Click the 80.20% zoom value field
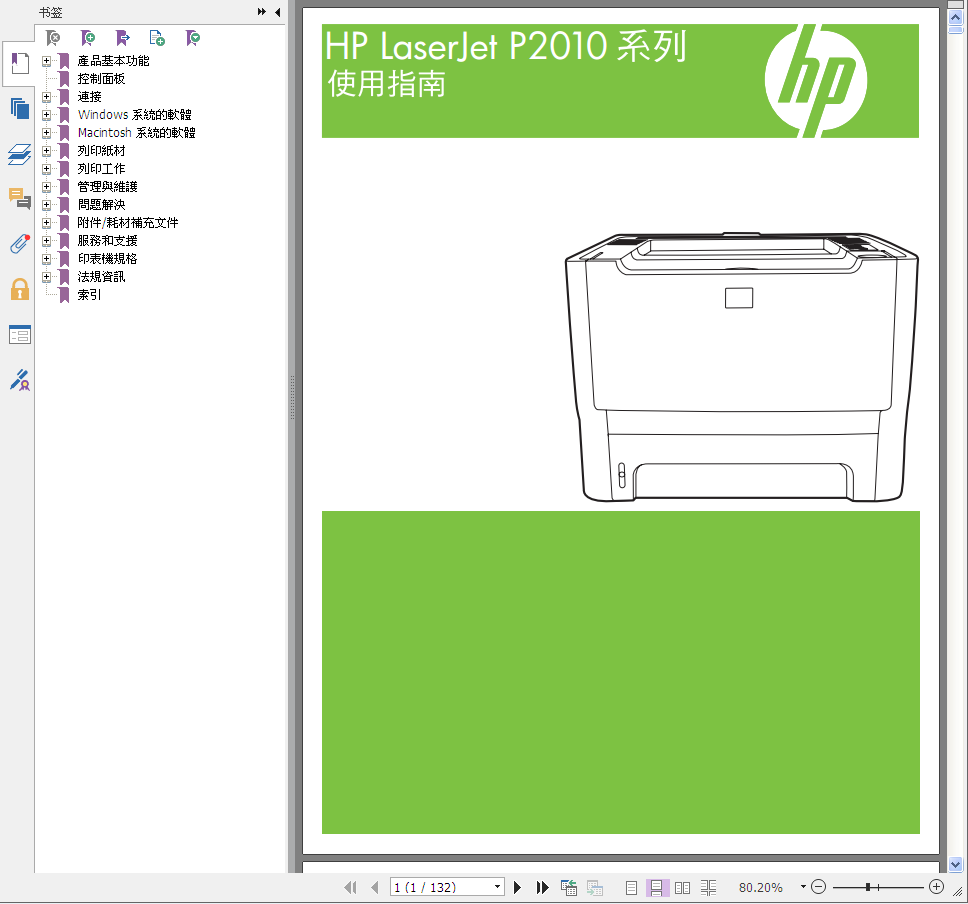The height and width of the screenshot is (904, 968). [761, 887]
